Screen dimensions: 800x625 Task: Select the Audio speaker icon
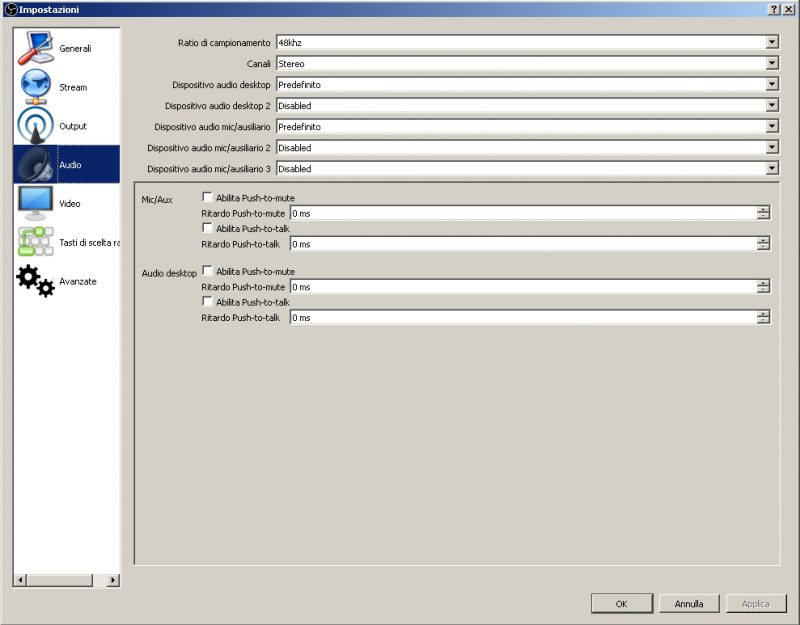coord(36,164)
